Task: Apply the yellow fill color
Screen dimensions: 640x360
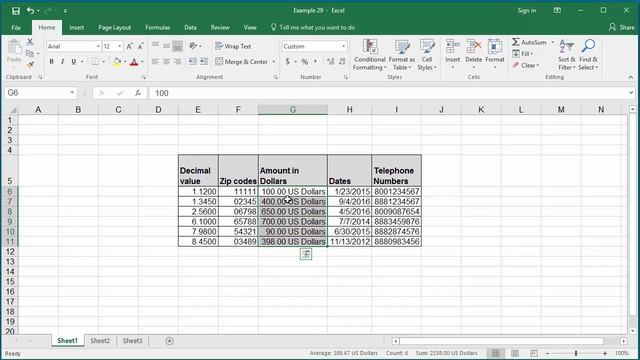Action: coord(117,62)
